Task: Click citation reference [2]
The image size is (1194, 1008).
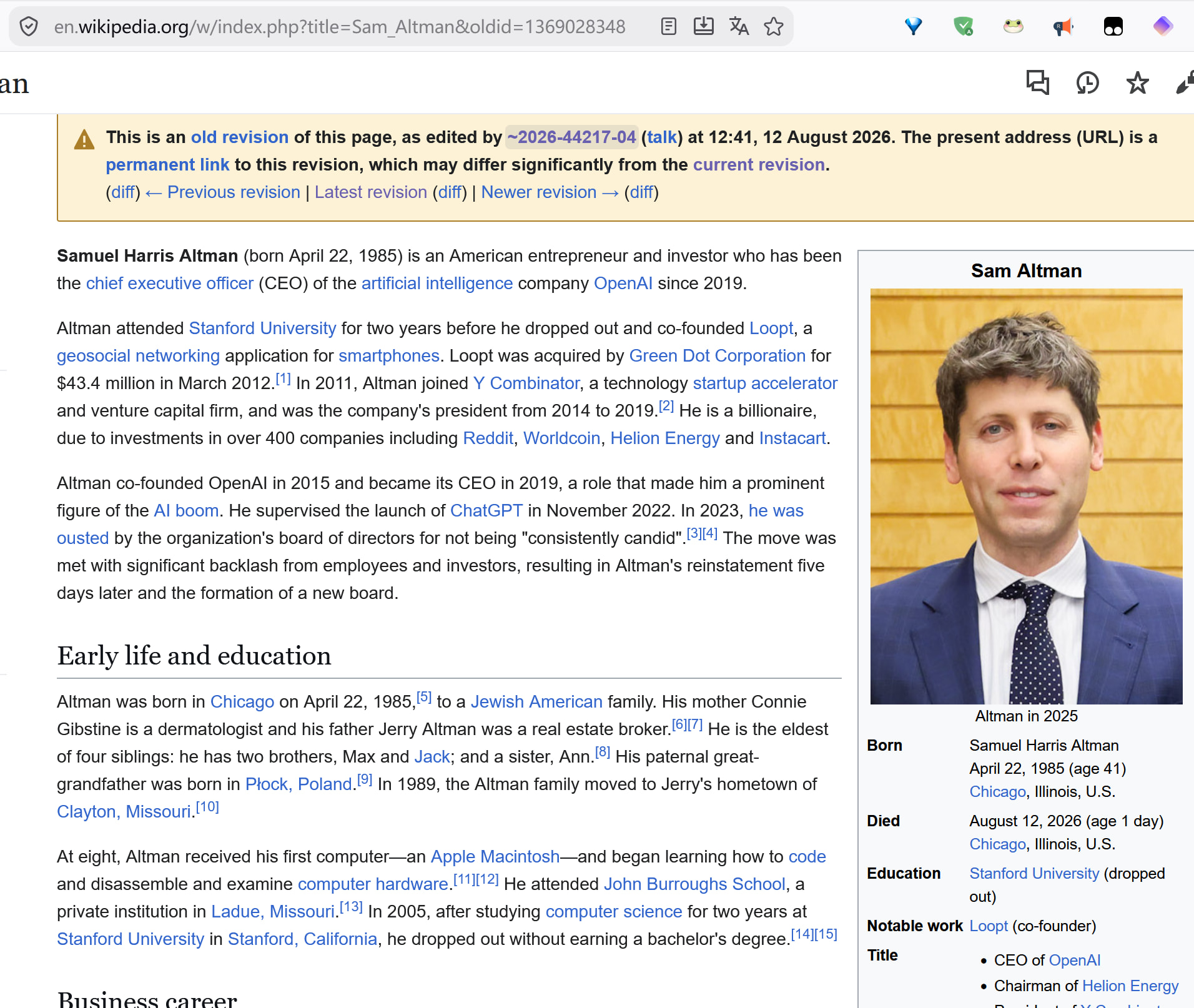Action: (666, 405)
